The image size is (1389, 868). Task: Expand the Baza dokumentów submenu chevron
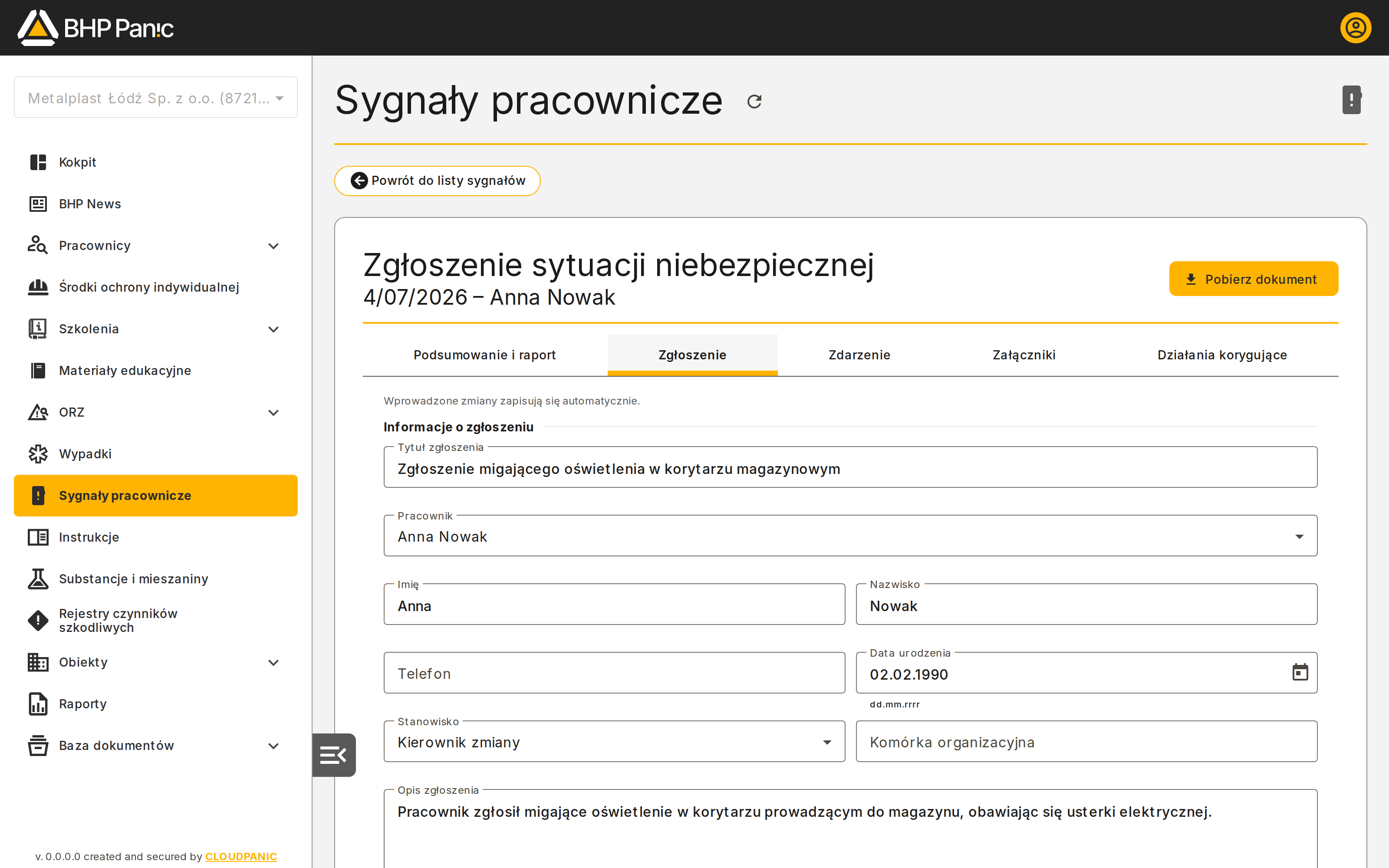[274, 746]
